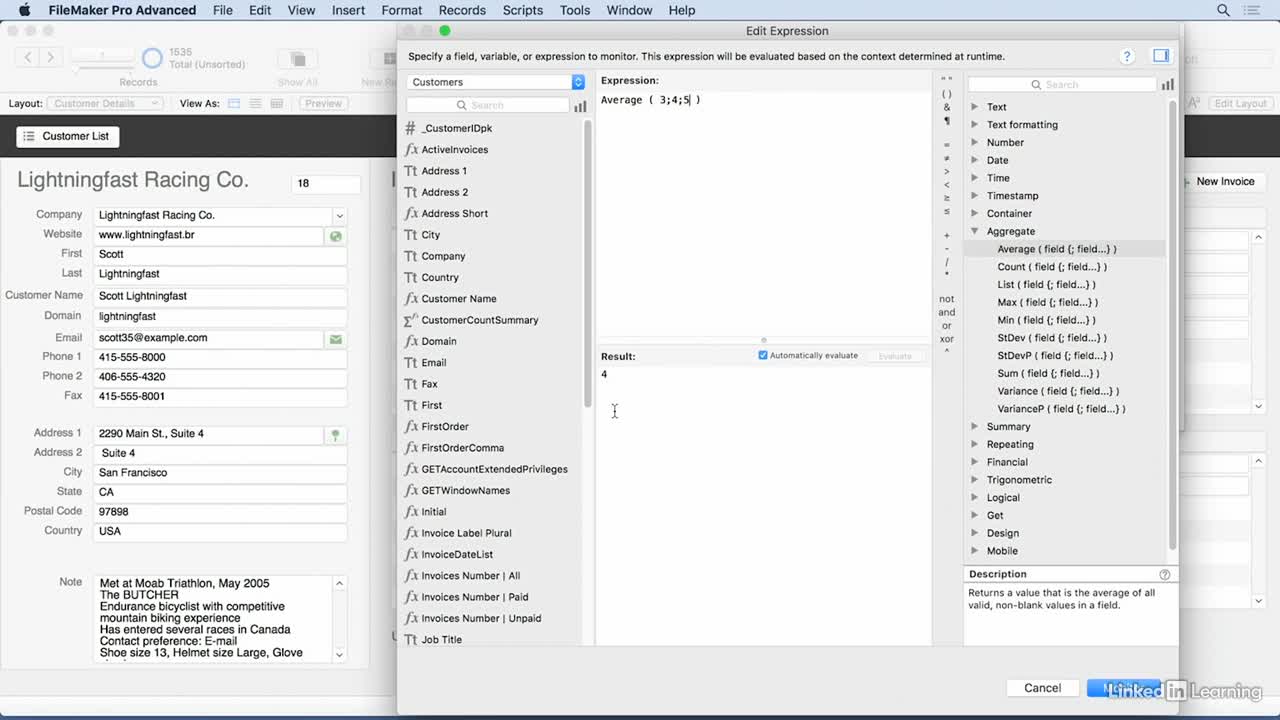Open the Apple menu

[x=25, y=10]
